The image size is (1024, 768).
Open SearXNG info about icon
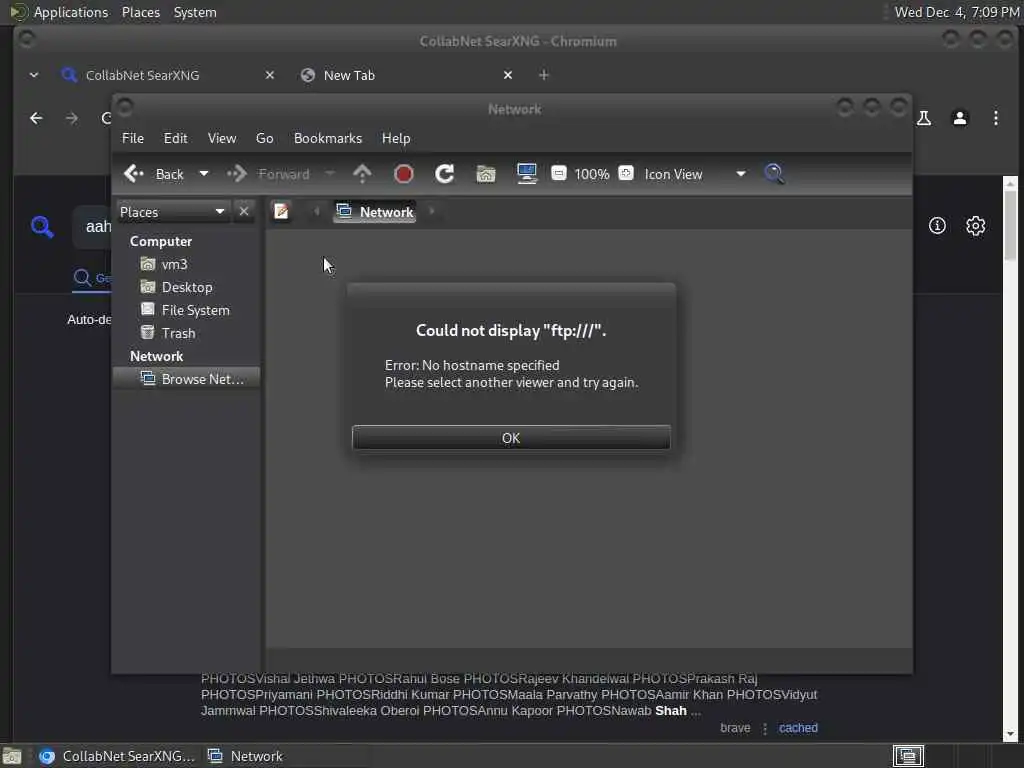coord(937,226)
